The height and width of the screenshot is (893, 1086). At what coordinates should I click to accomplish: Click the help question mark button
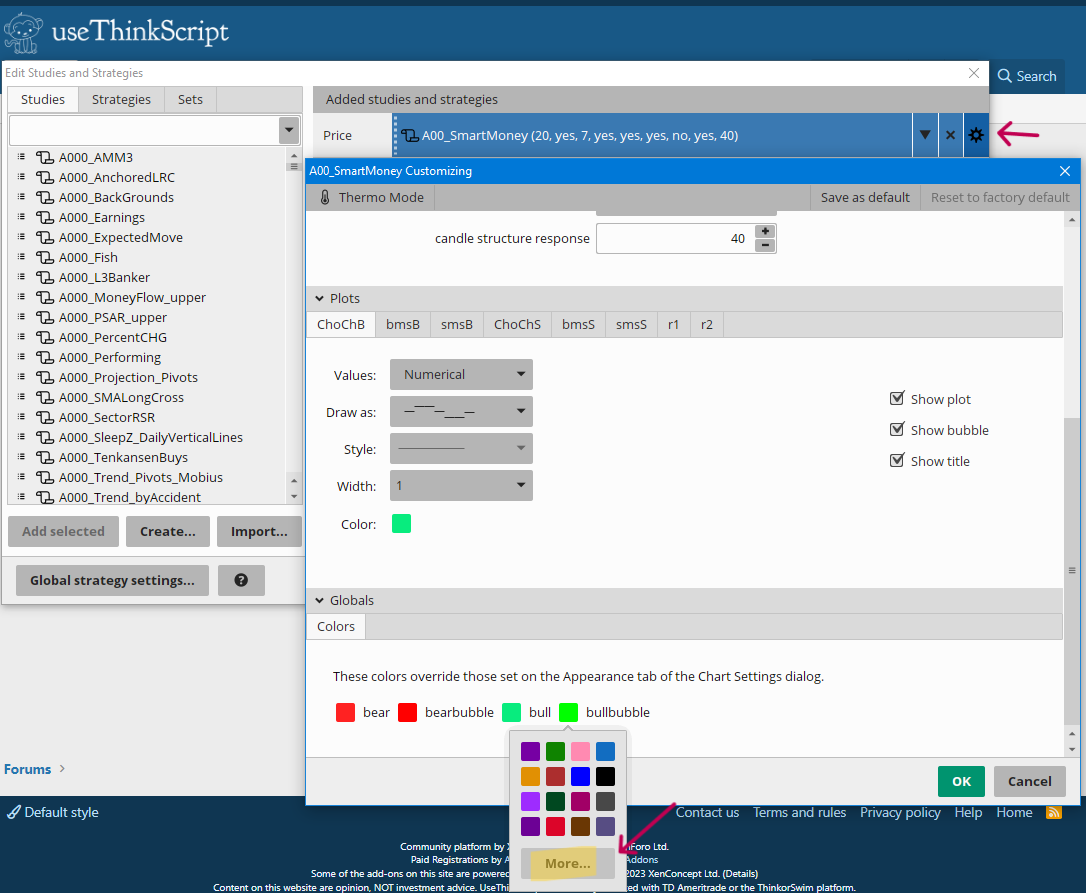click(241, 581)
